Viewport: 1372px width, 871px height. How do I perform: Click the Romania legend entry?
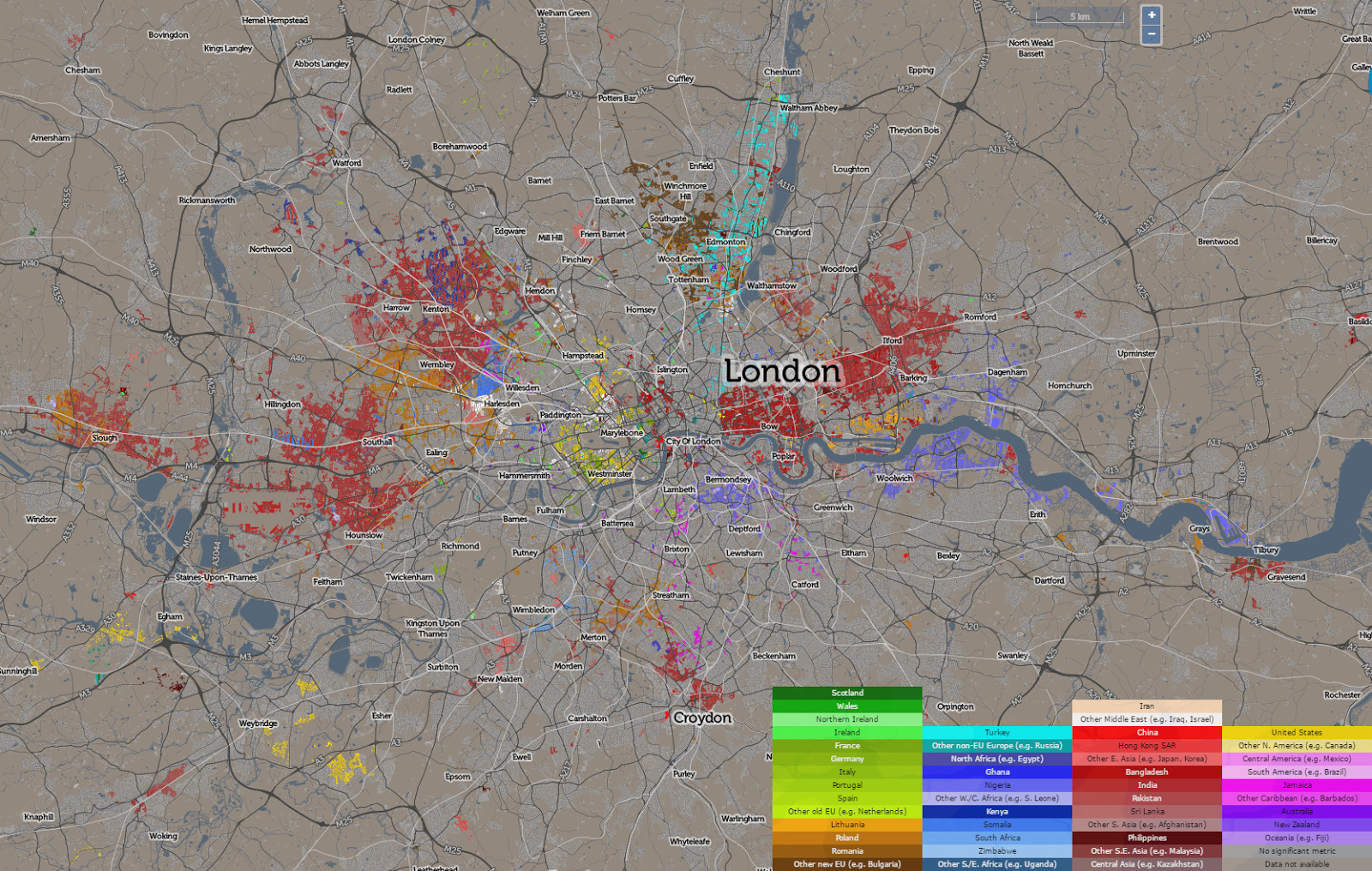(847, 851)
